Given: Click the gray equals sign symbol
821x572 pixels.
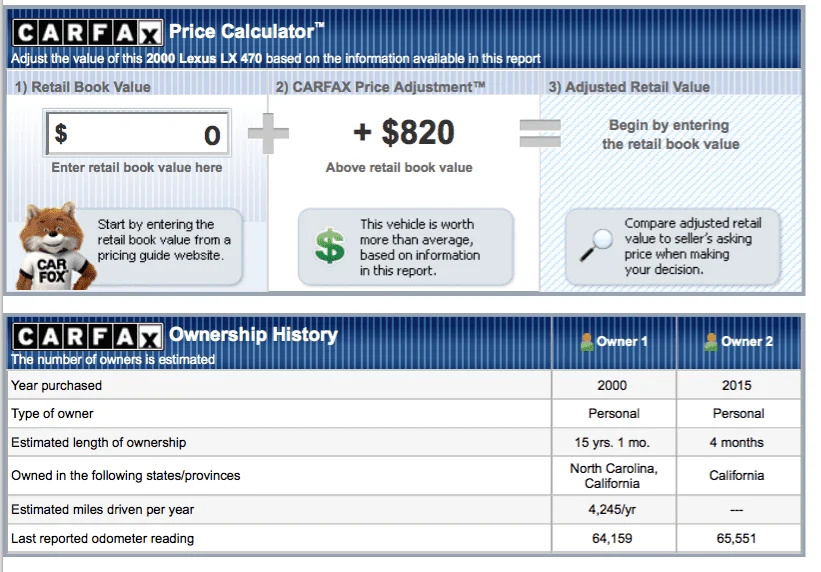Looking at the screenshot, I should pos(540,134).
